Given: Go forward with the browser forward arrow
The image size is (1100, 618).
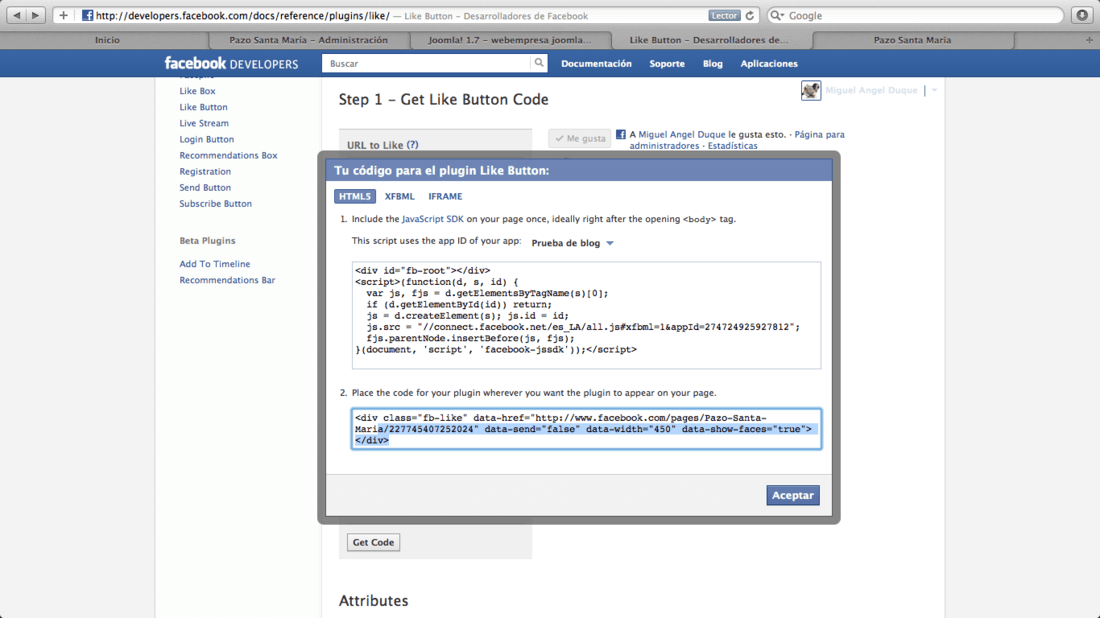Looking at the screenshot, I should tap(35, 15).
